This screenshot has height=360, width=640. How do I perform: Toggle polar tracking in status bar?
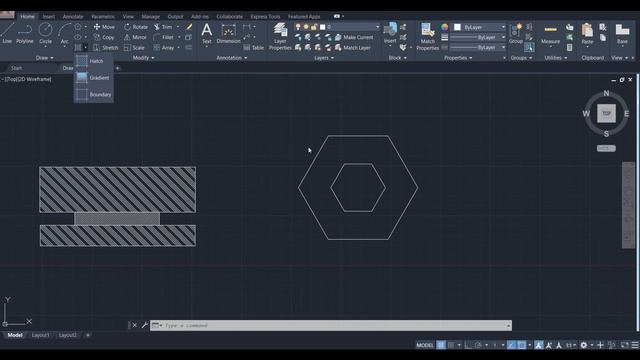pos(478,345)
